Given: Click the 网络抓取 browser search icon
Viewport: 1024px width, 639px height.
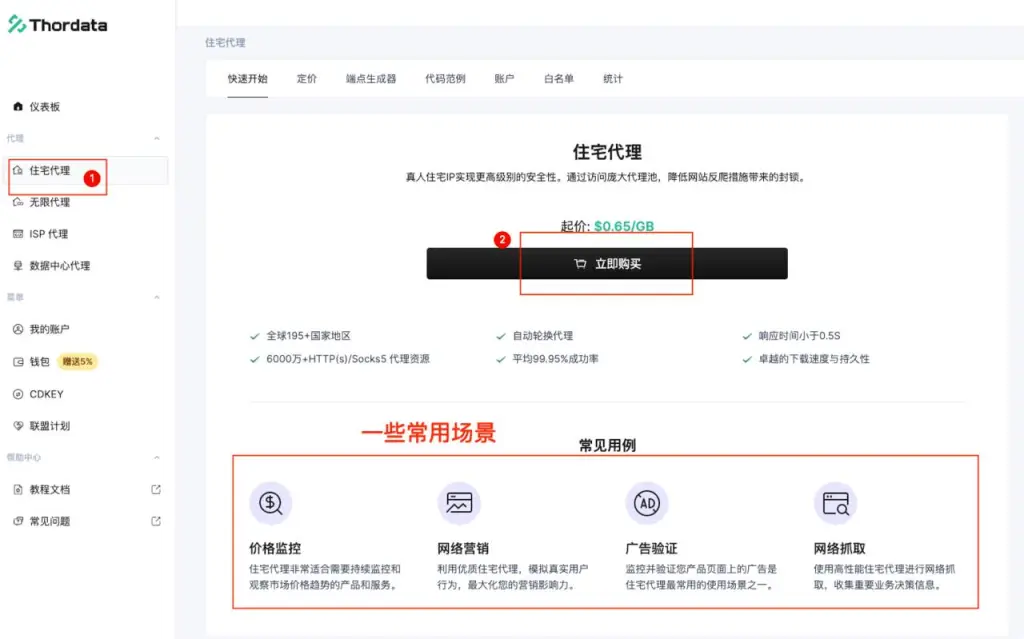Looking at the screenshot, I should click(835, 503).
